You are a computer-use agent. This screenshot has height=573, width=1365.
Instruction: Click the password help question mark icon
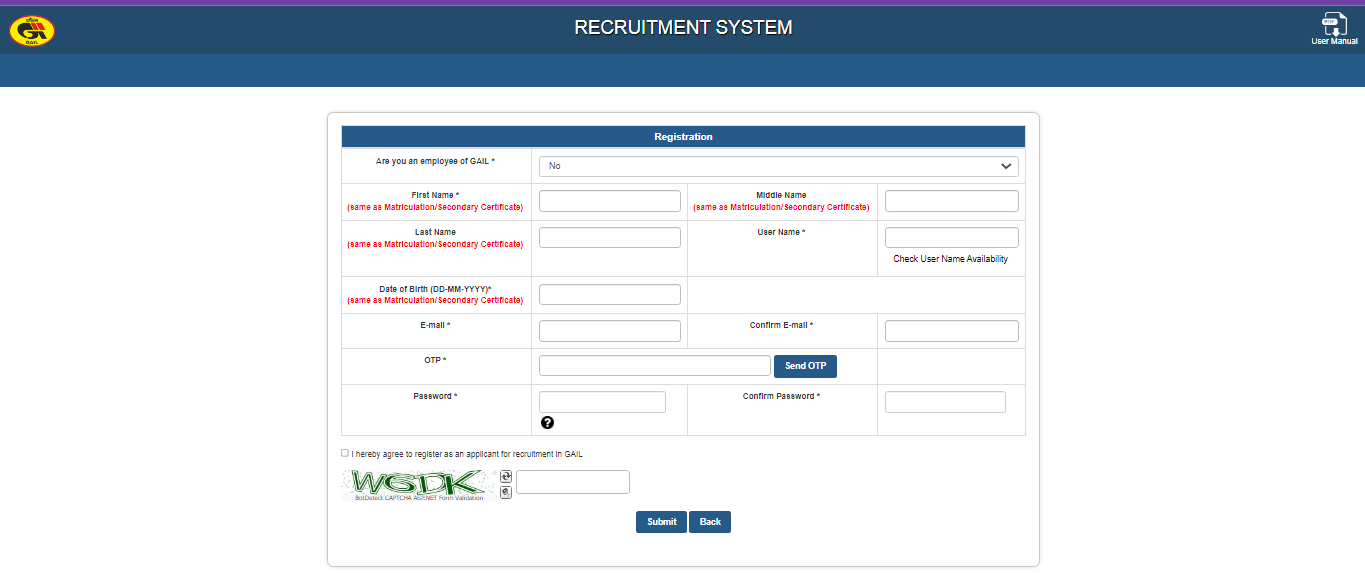tap(547, 423)
